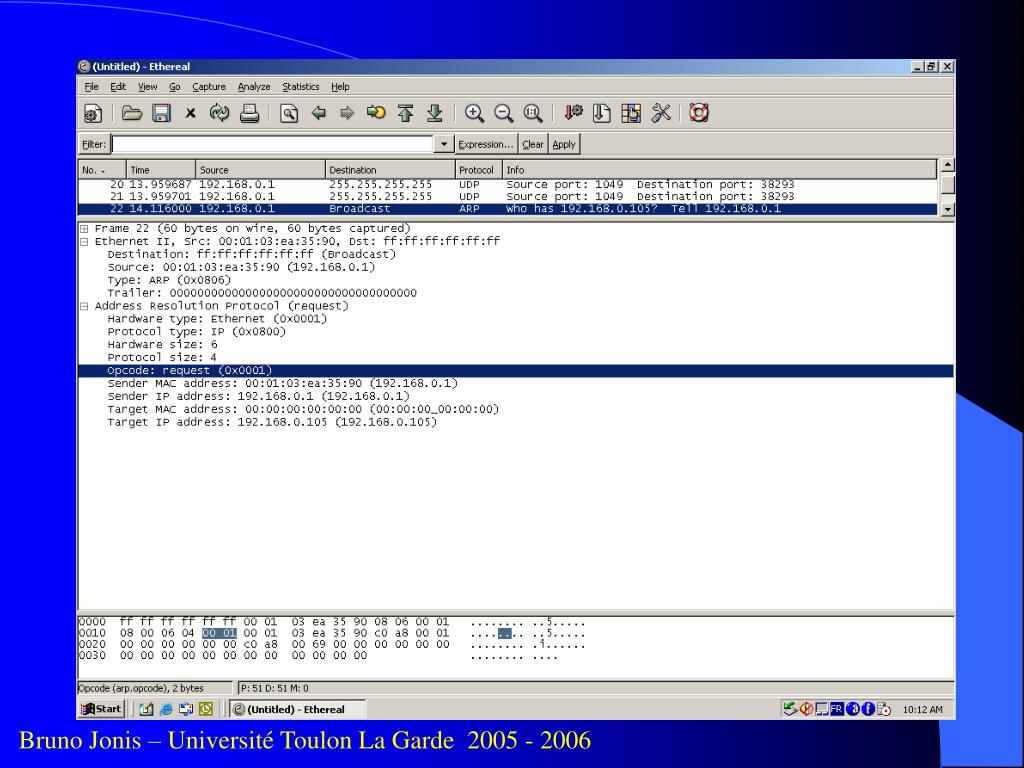The image size is (1024, 768).
Task: Click the Clear filter button
Action: 532,144
